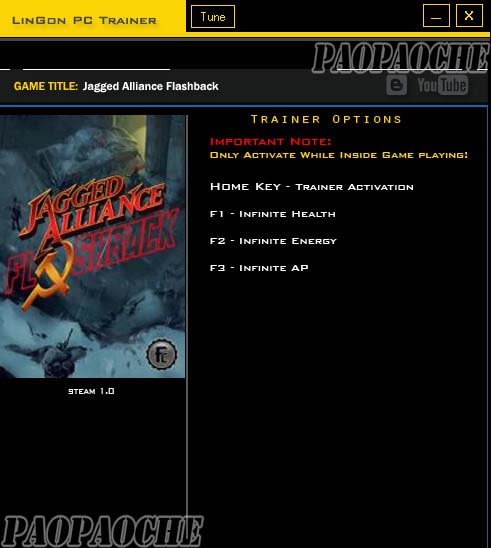
Task: Open the YouTube link icon
Action: (x=442, y=85)
